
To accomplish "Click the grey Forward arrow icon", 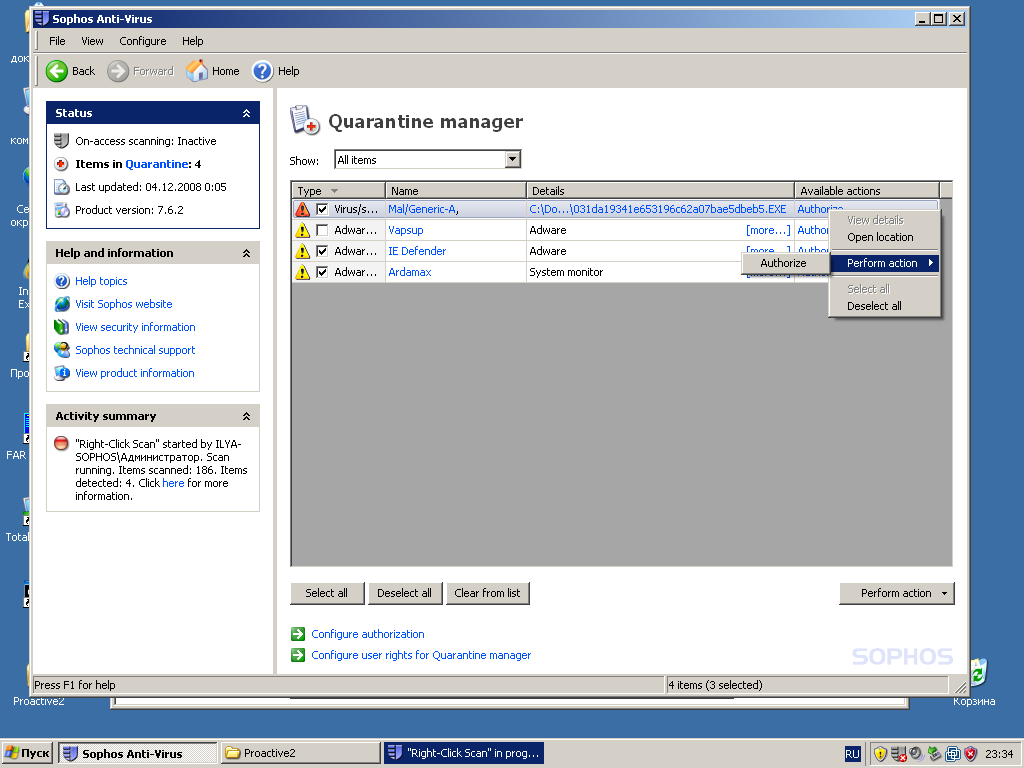I will click(x=118, y=71).
